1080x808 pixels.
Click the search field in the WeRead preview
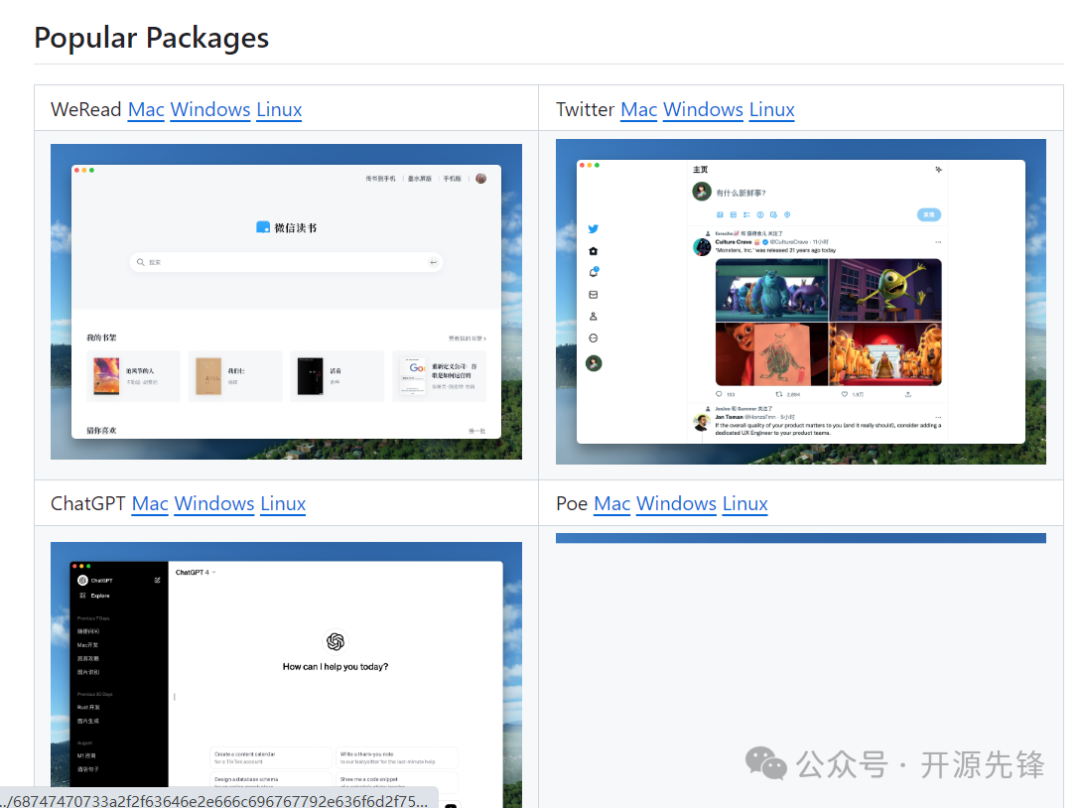(285, 262)
